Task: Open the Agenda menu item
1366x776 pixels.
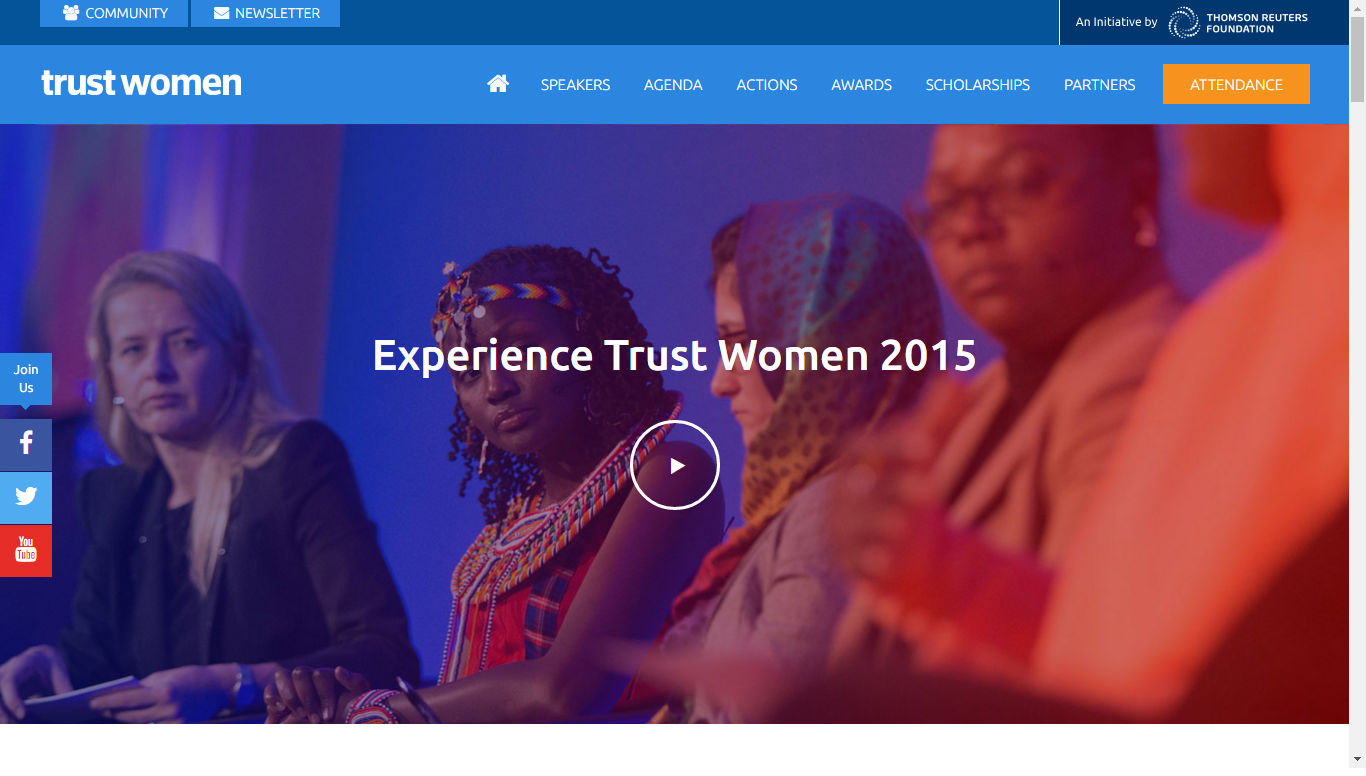Action: click(673, 85)
